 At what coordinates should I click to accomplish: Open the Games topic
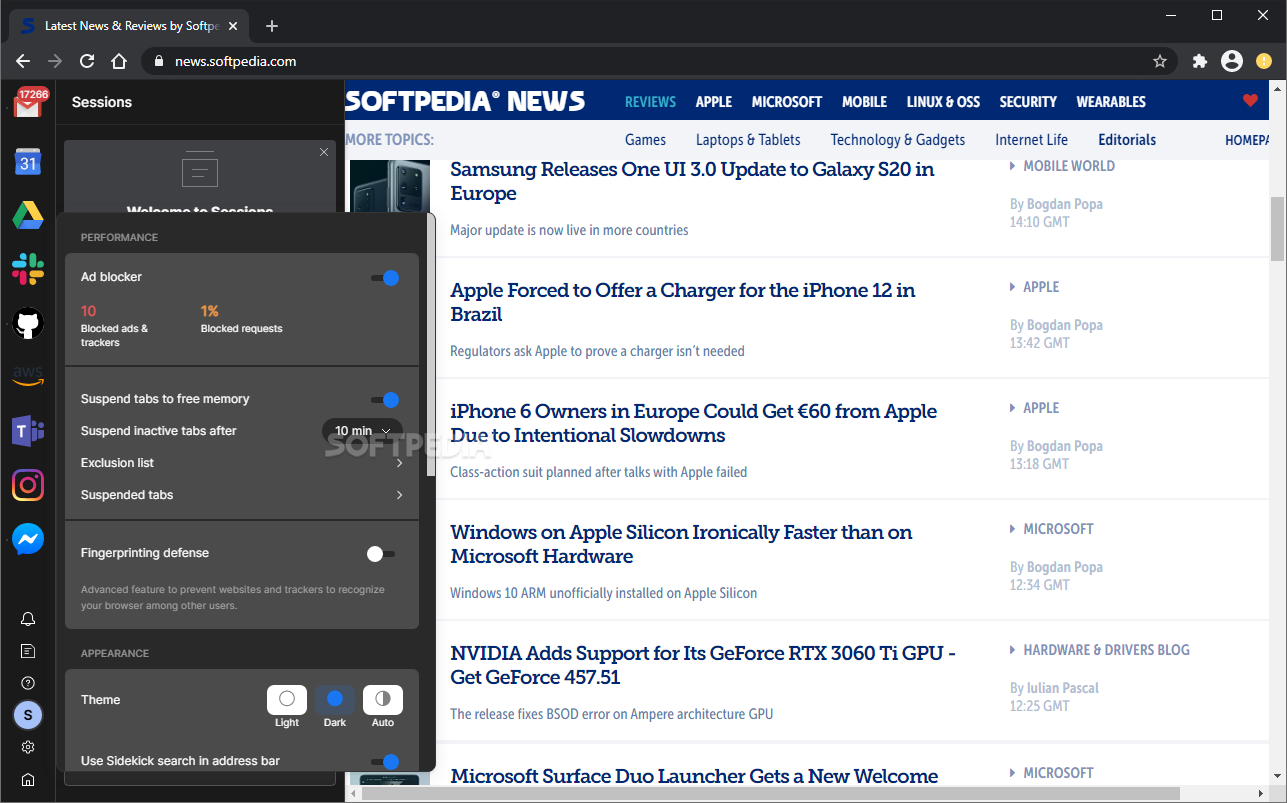[x=645, y=140]
